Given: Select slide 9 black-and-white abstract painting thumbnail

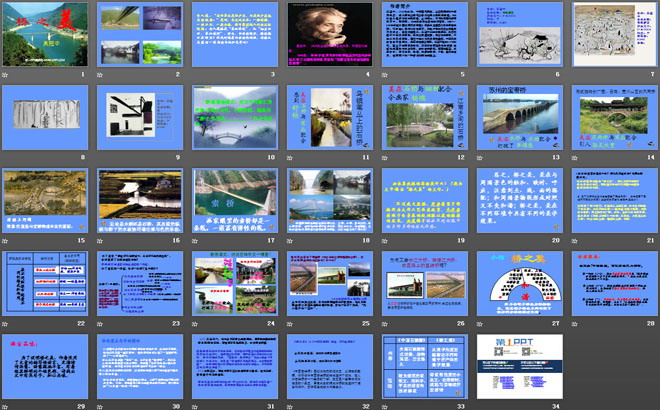Looking at the screenshot, I should tap(140, 117).
